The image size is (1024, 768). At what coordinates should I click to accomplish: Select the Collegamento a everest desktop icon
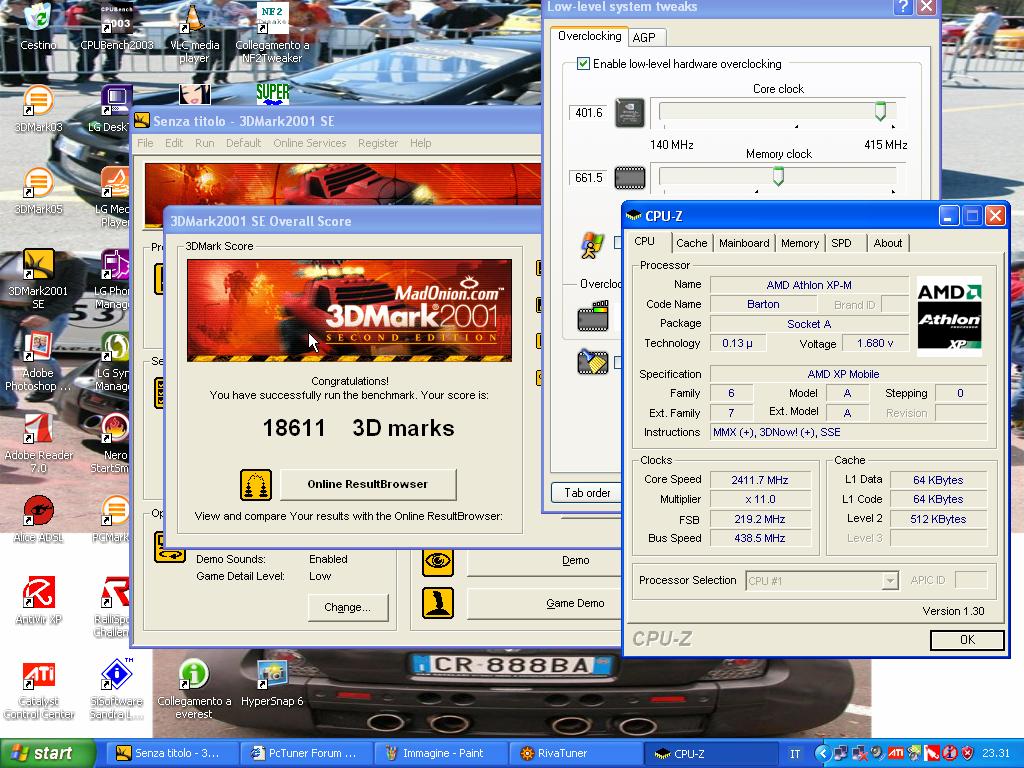point(194,690)
